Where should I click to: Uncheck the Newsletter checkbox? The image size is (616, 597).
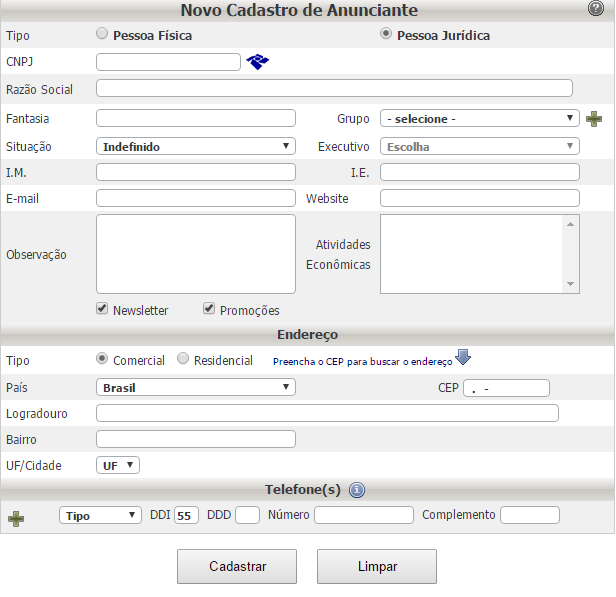102,309
